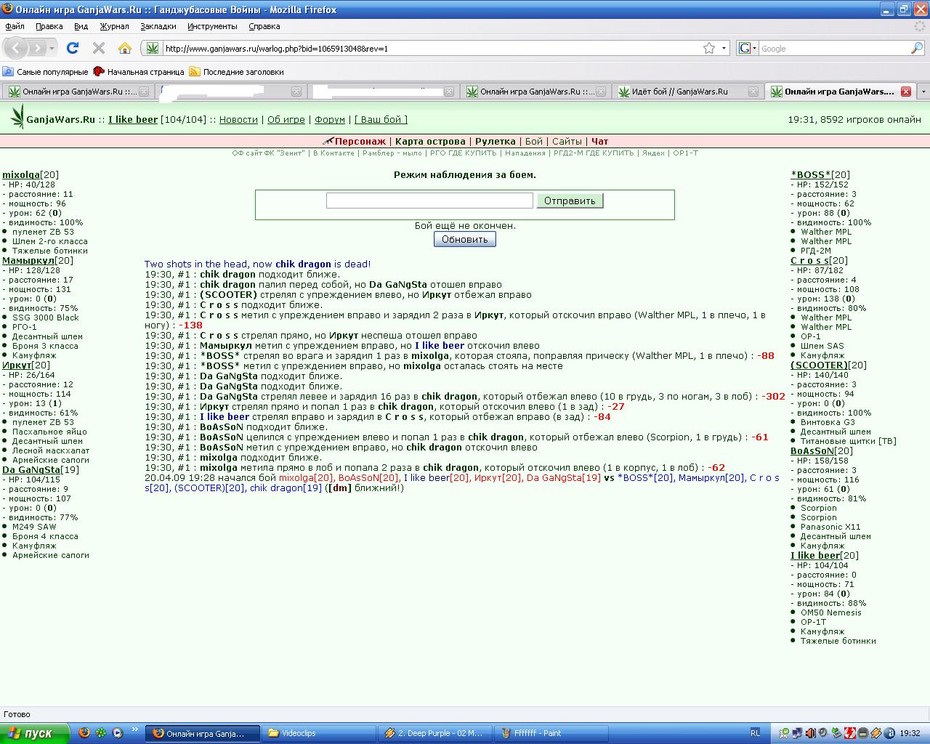930x744 pixels.
Task: Click the green ICQ flower quick launch icon
Action: pos(101,733)
